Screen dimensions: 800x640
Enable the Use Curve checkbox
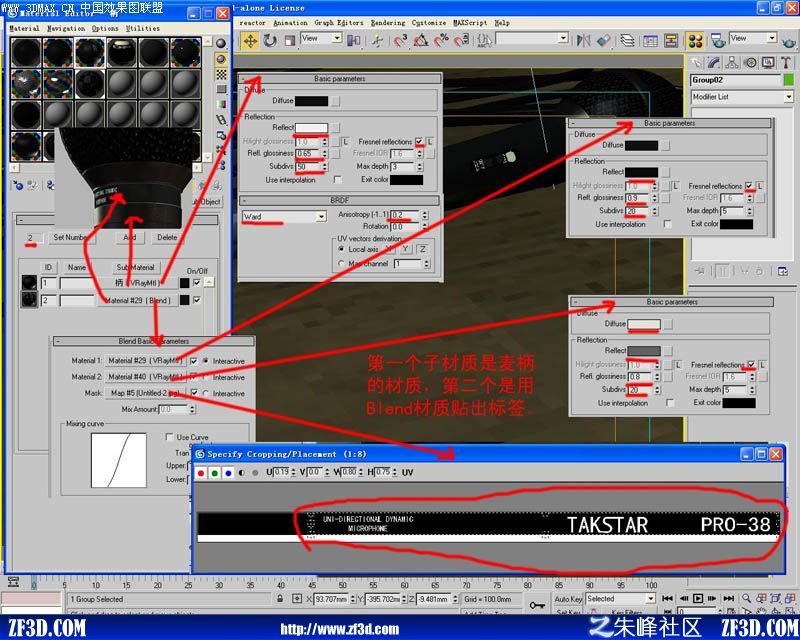[169, 437]
